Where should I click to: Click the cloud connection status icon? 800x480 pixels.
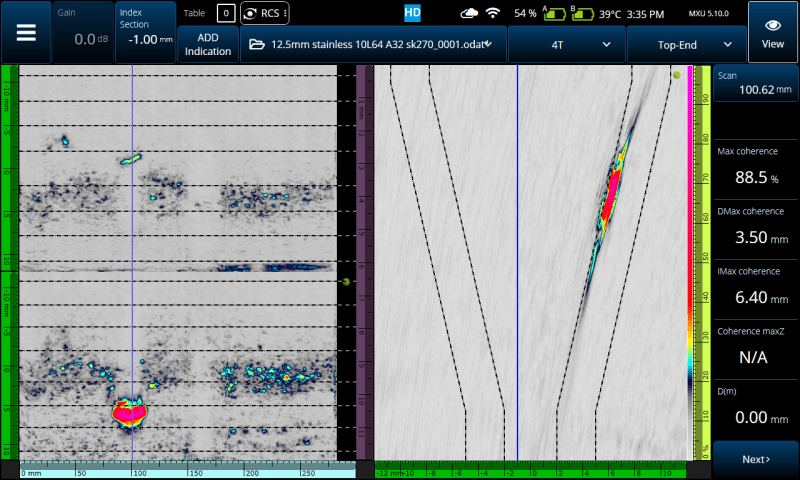tap(468, 13)
